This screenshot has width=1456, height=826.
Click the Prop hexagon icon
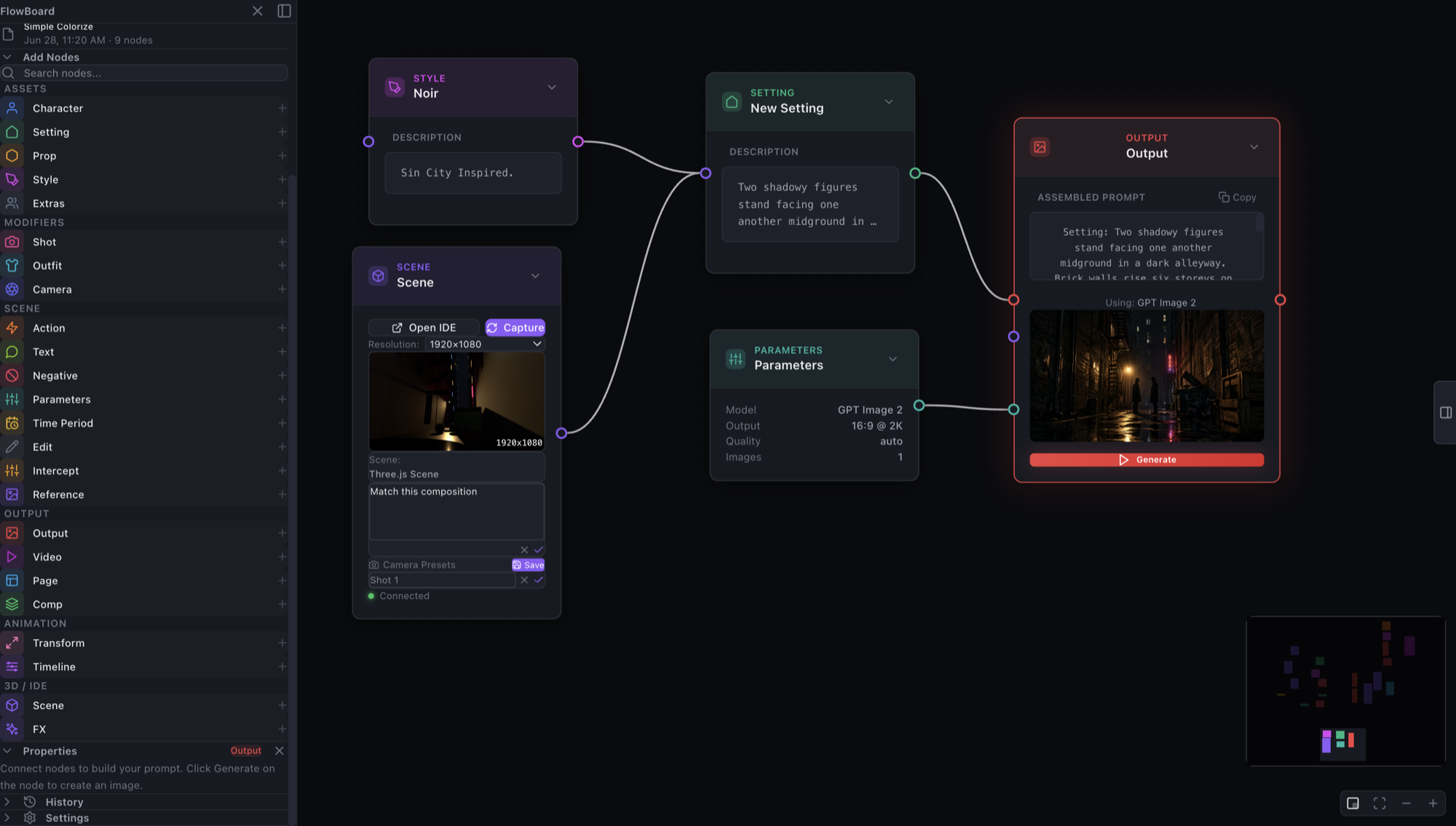pyautogui.click(x=12, y=156)
